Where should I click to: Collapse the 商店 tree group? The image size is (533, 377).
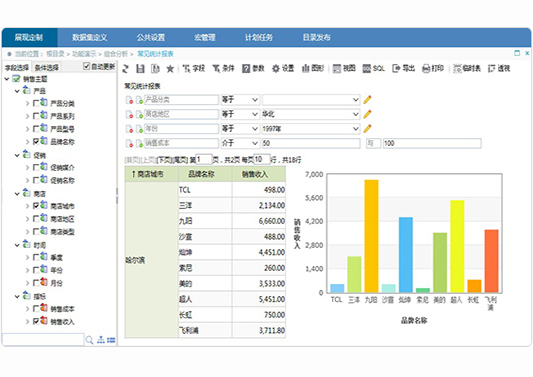(x=17, y=194)
